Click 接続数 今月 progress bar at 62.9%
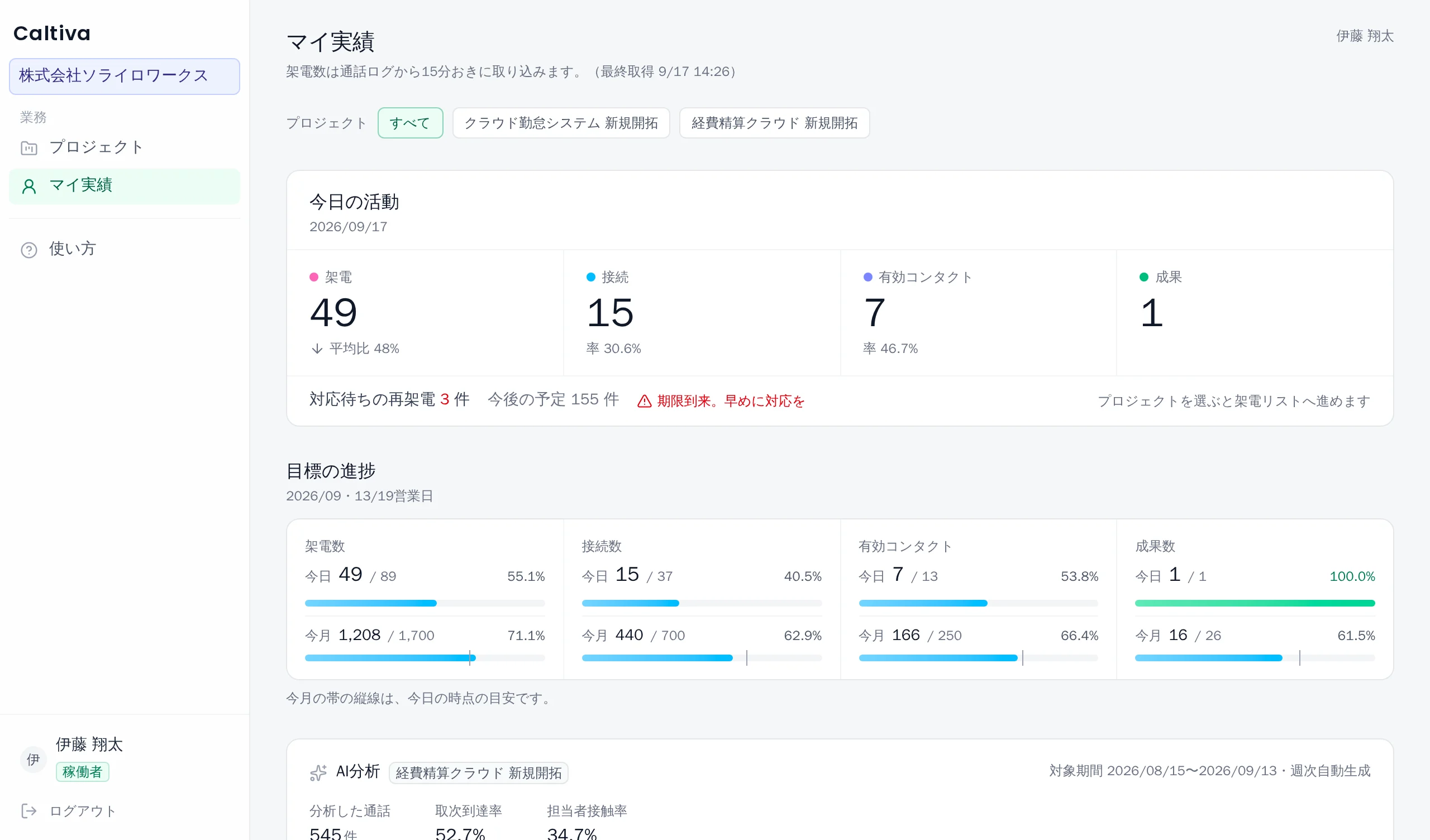This screenshot has height=840, width=1430. (x=702, y=658)
